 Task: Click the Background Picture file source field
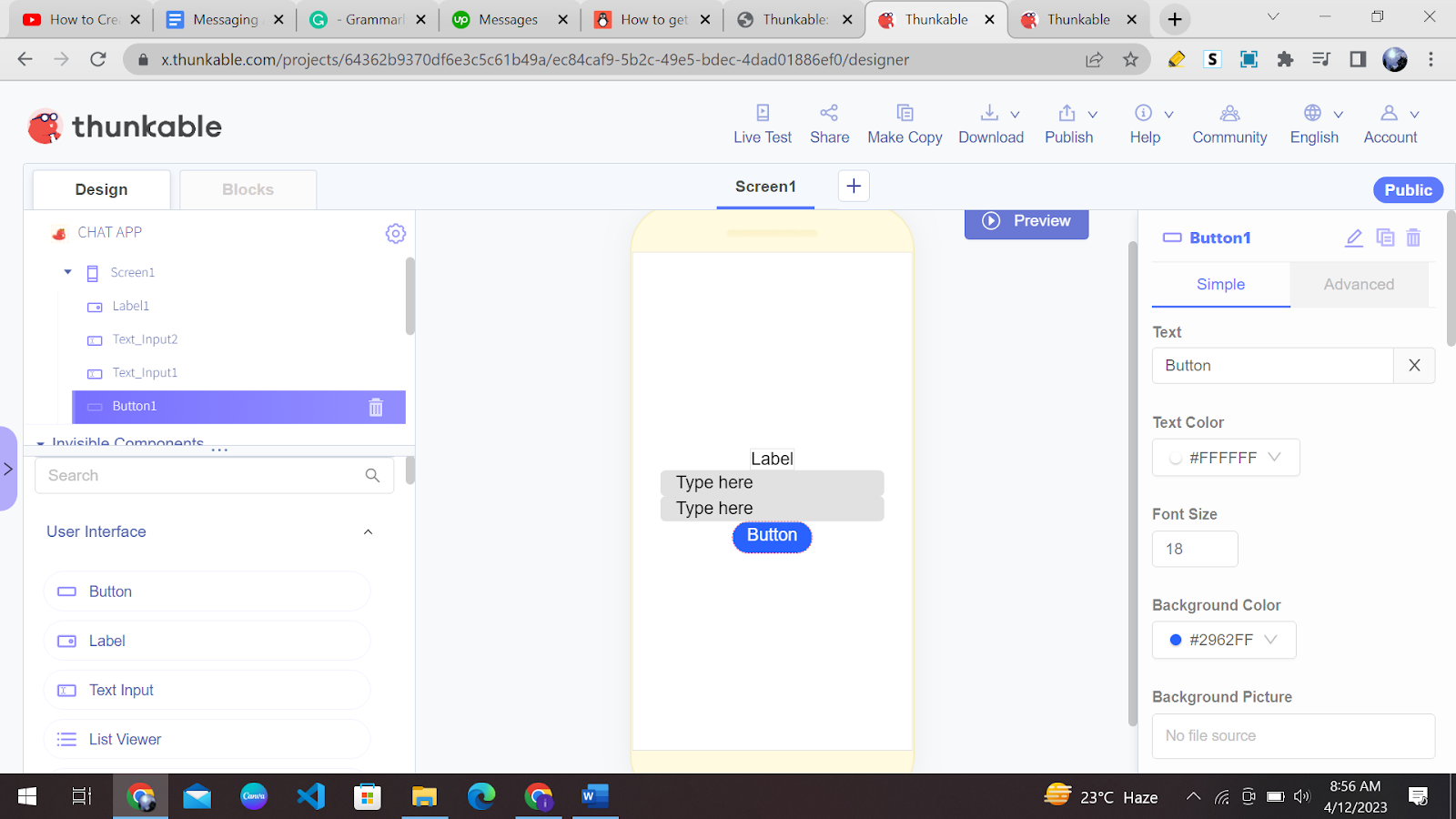tap(1293, 735)
